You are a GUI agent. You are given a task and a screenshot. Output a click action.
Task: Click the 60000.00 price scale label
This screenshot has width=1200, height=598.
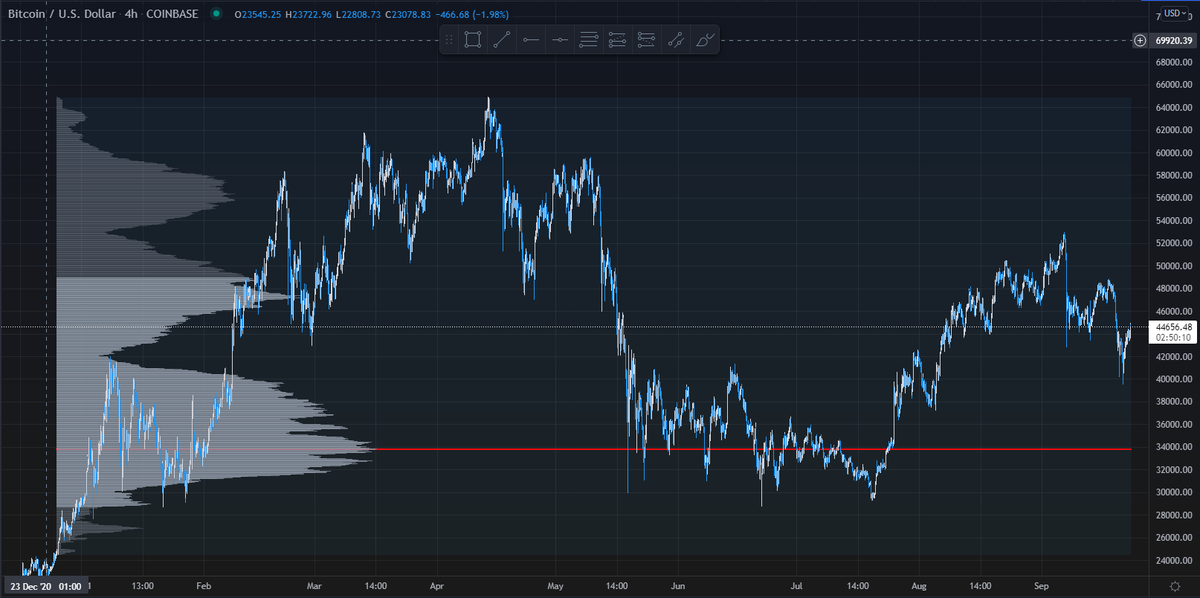[1173, 153]
